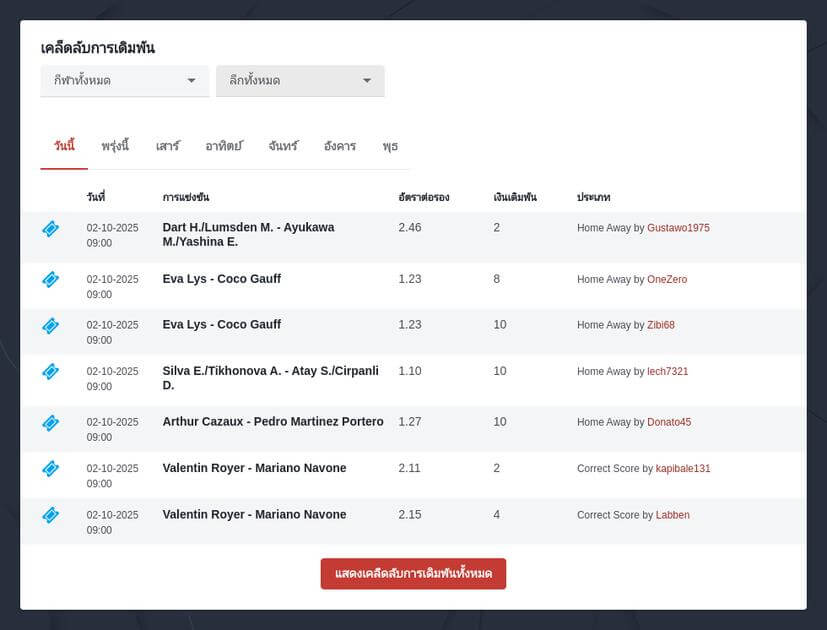The image size is (827, 630).
Task: Open tipster Gustawo1975 profile link
Action: point(678,228)
